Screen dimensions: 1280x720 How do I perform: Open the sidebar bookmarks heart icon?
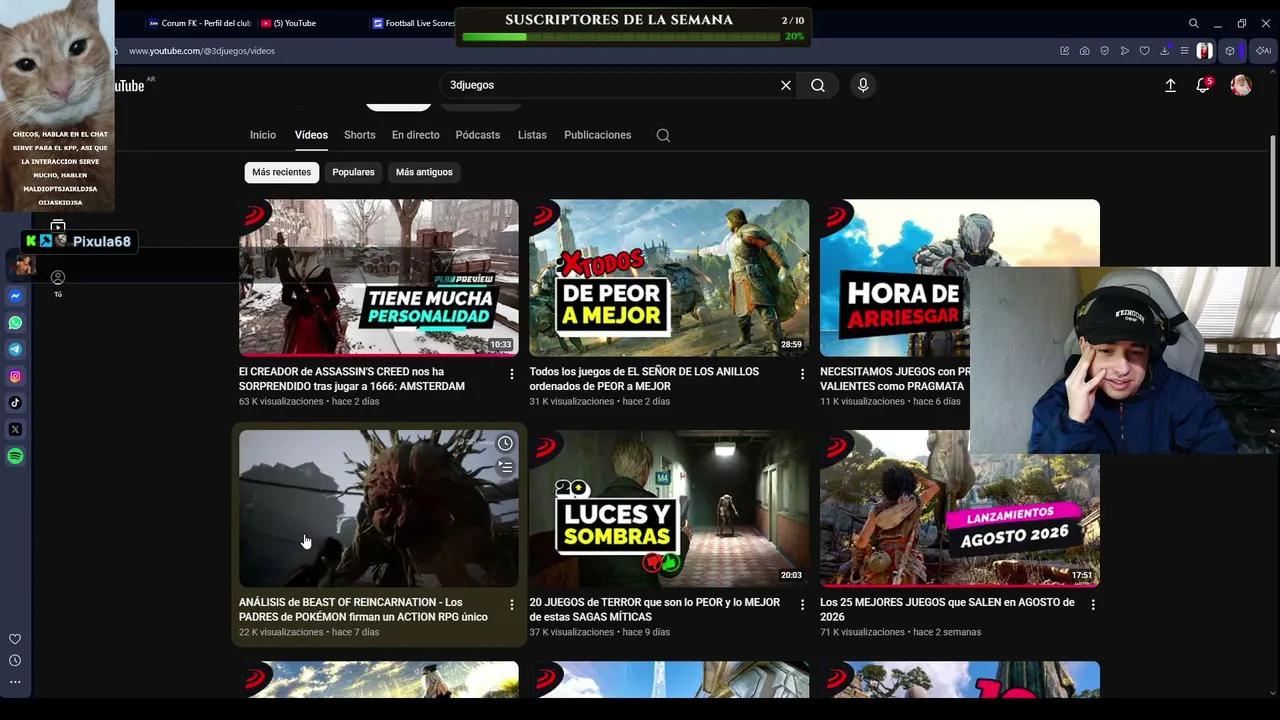coord(15,639)
